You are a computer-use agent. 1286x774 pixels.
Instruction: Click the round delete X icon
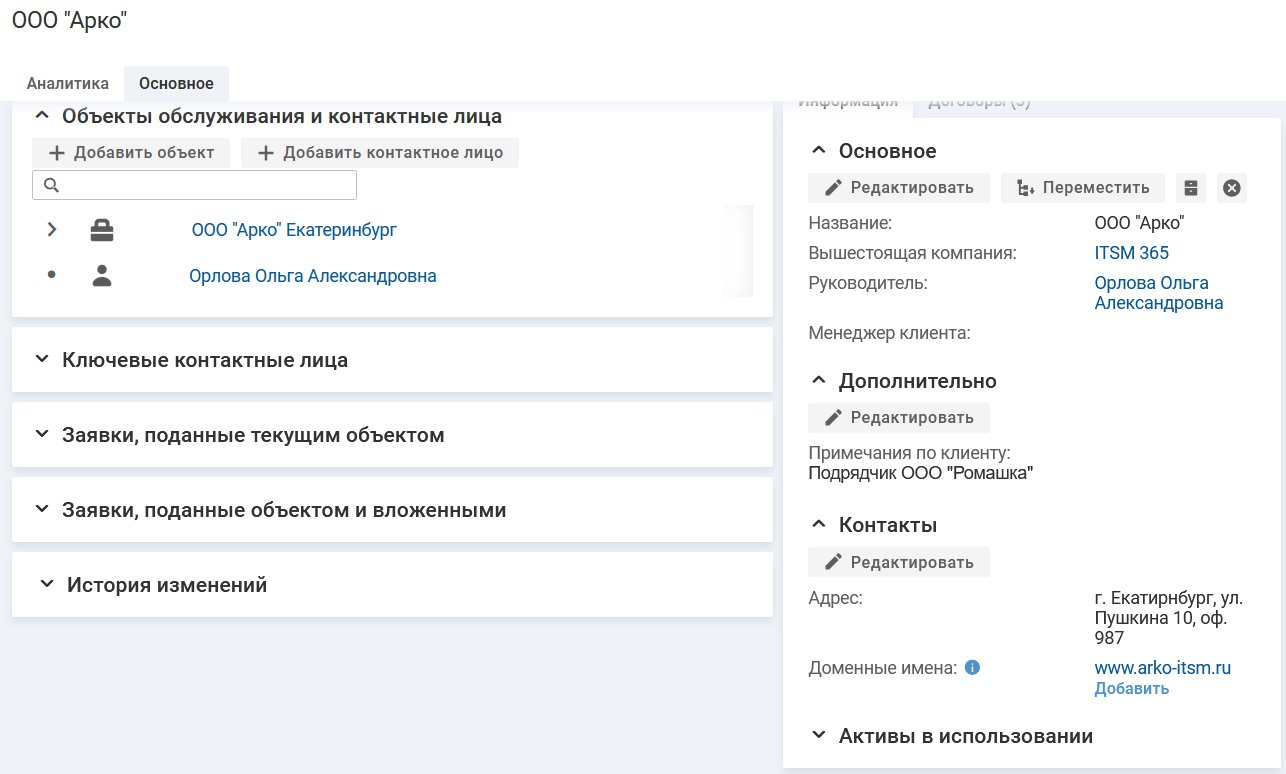click(1232, 188)
